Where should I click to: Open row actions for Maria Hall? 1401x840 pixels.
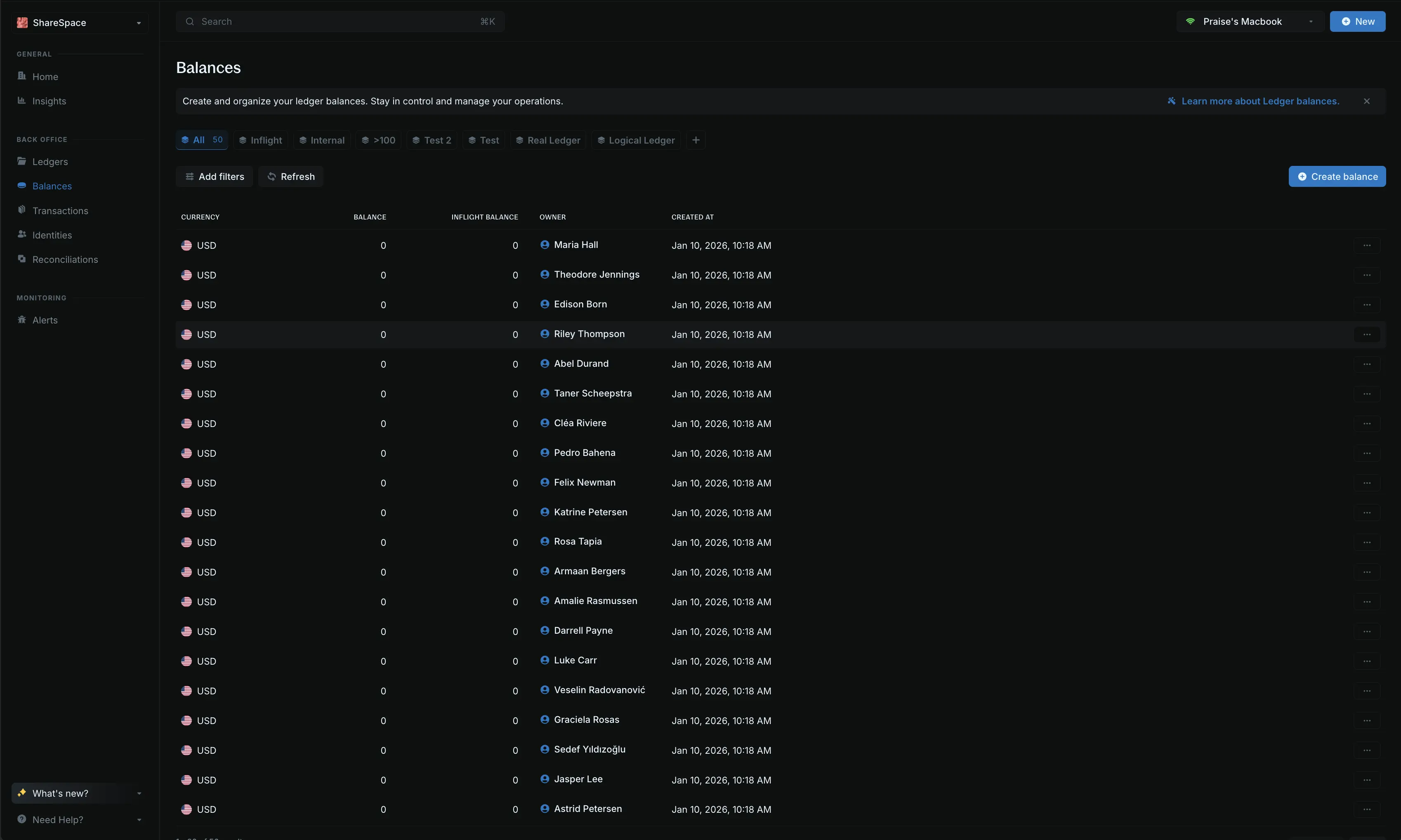1366,245
